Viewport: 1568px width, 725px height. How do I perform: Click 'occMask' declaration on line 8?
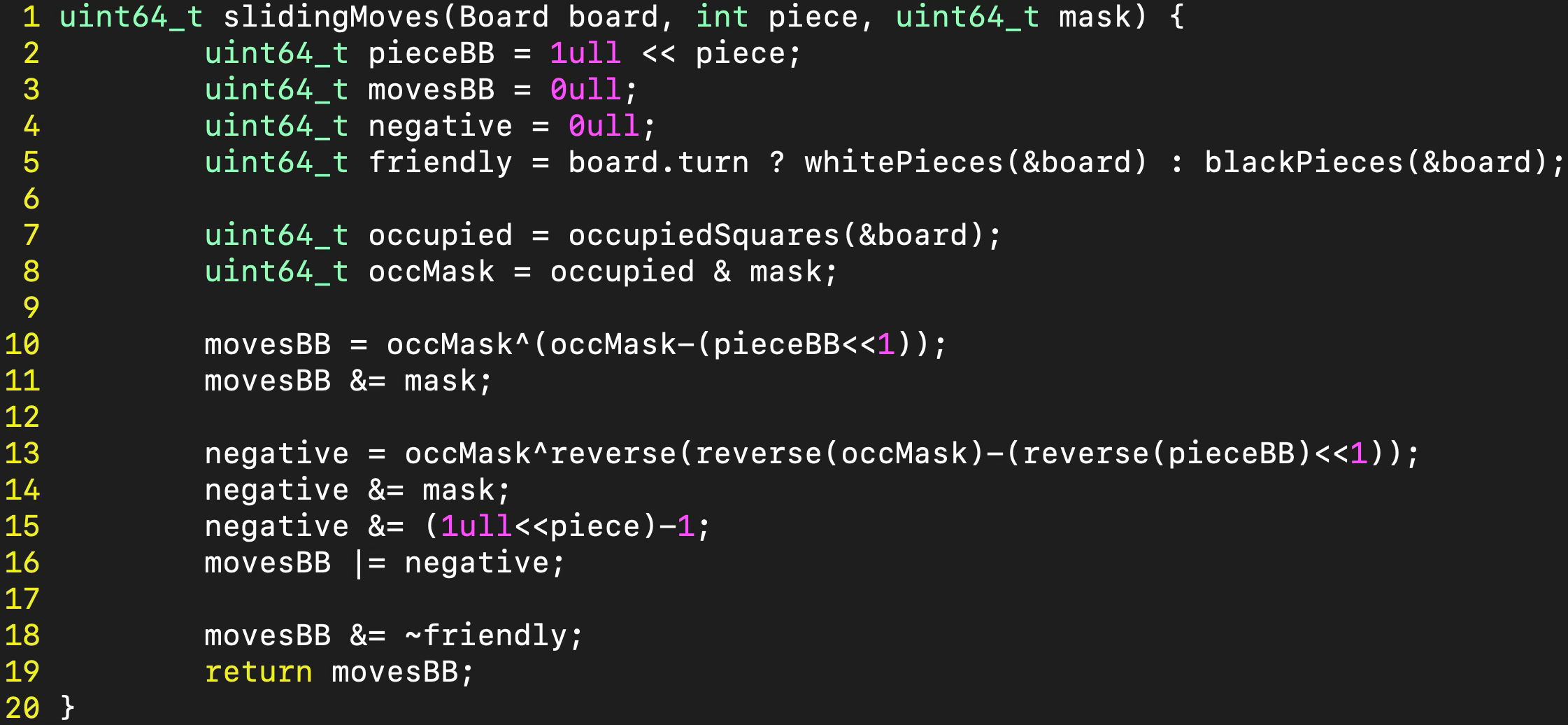coord(432,272)
